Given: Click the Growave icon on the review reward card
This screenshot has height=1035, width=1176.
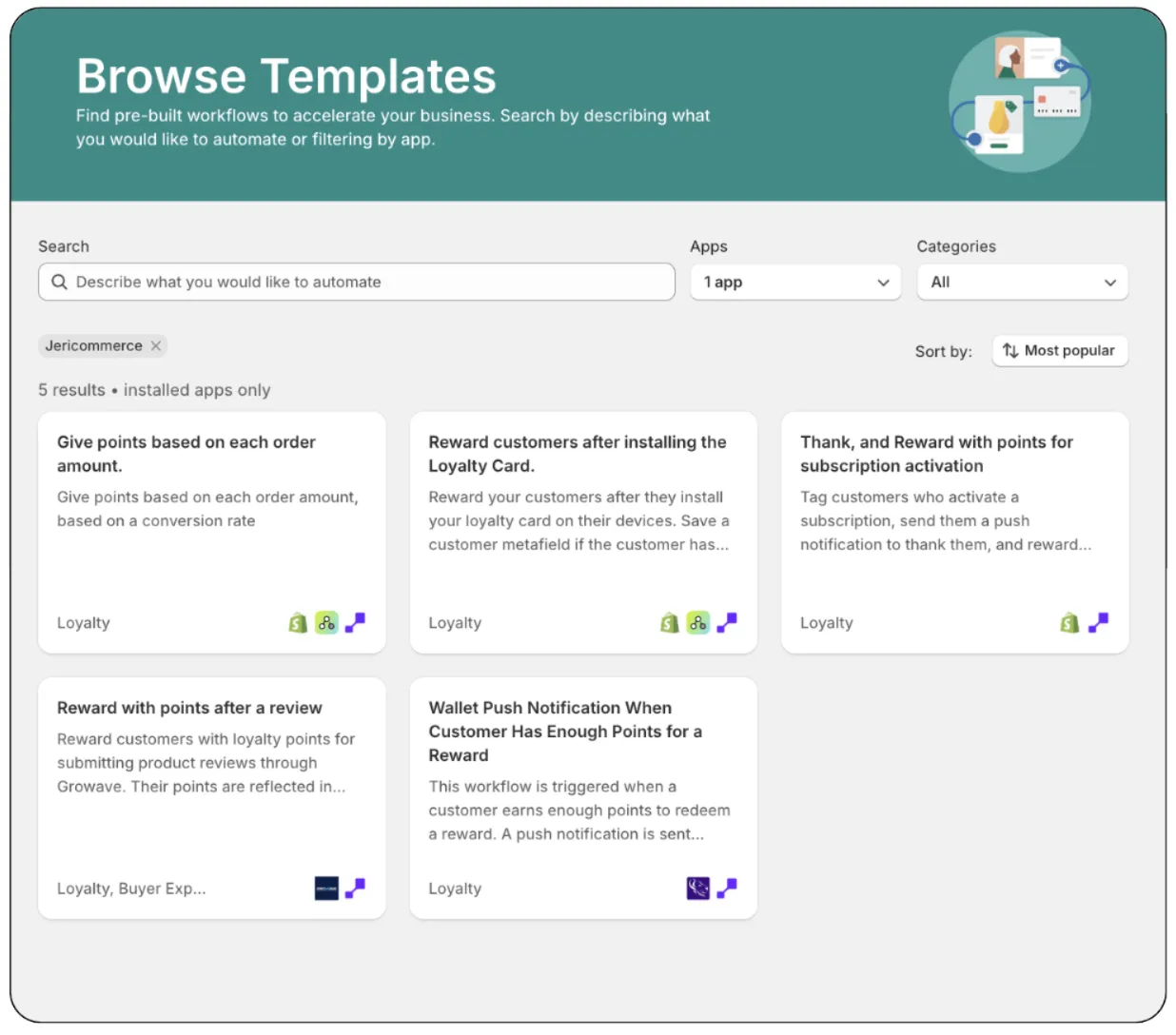Looking at the screenshot, I should click(326, 889).
